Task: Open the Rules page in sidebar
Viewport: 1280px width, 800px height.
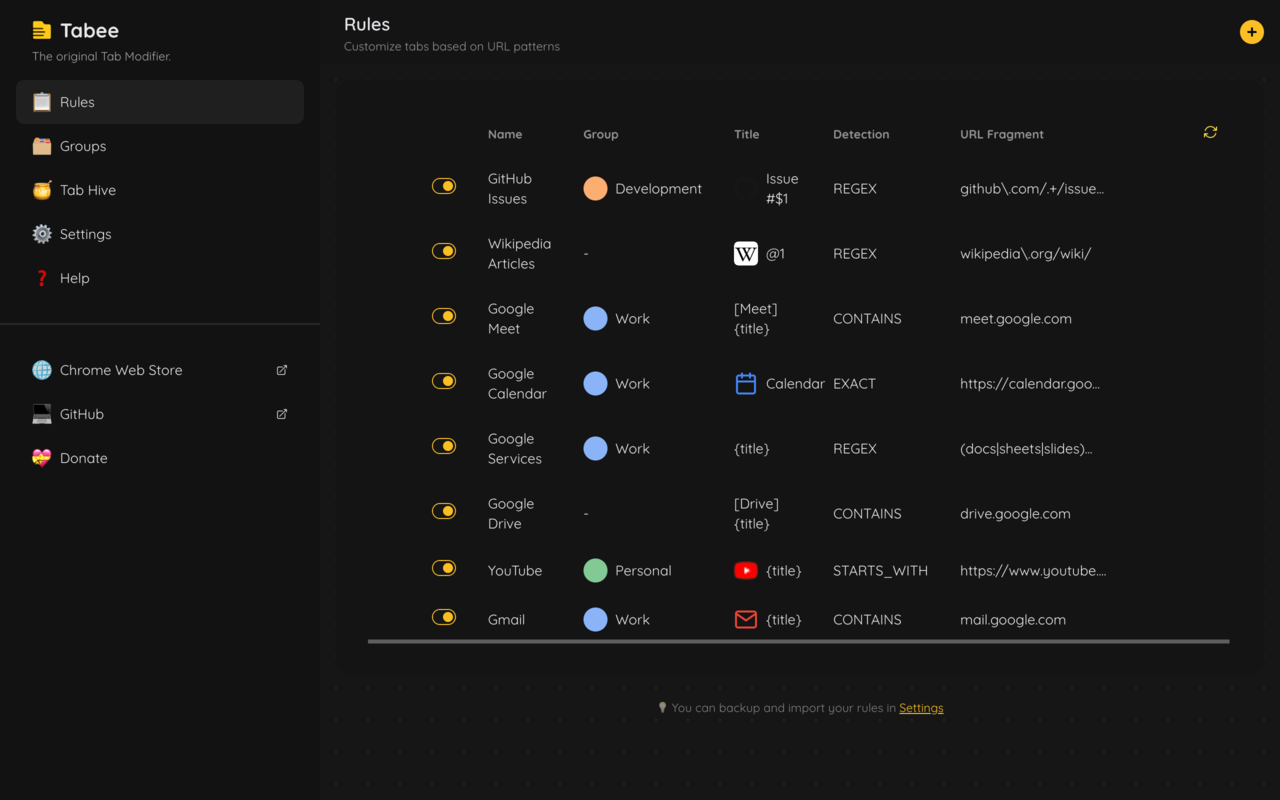Action: 160,102
